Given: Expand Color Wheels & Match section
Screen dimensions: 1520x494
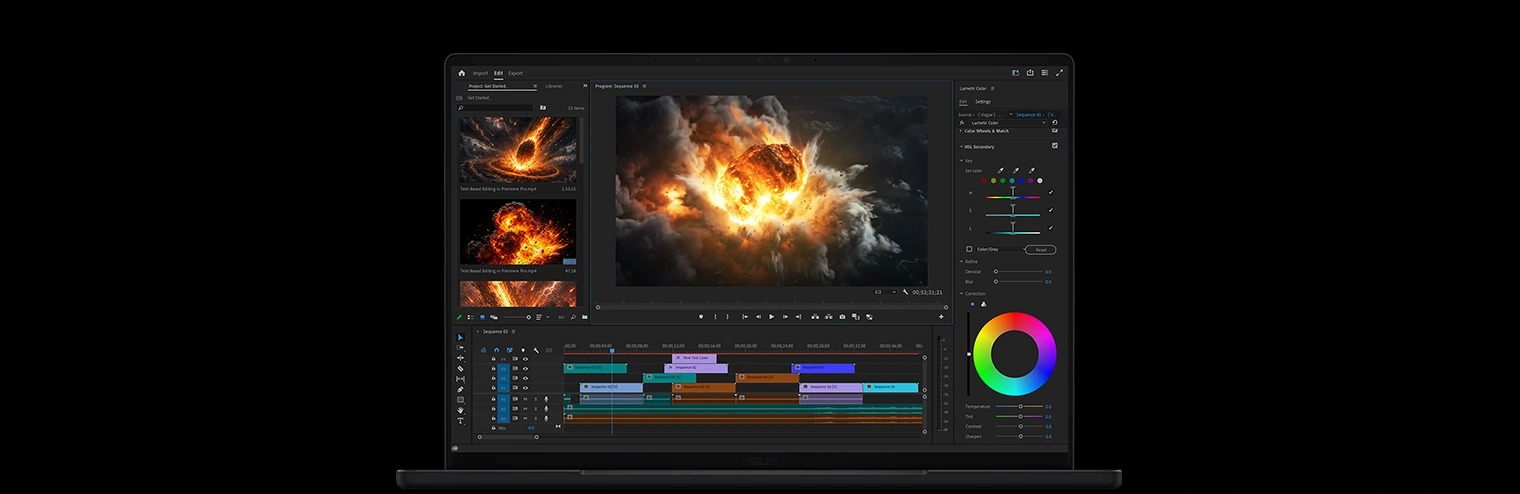Looking at the screenshot, I should [961, 131].
